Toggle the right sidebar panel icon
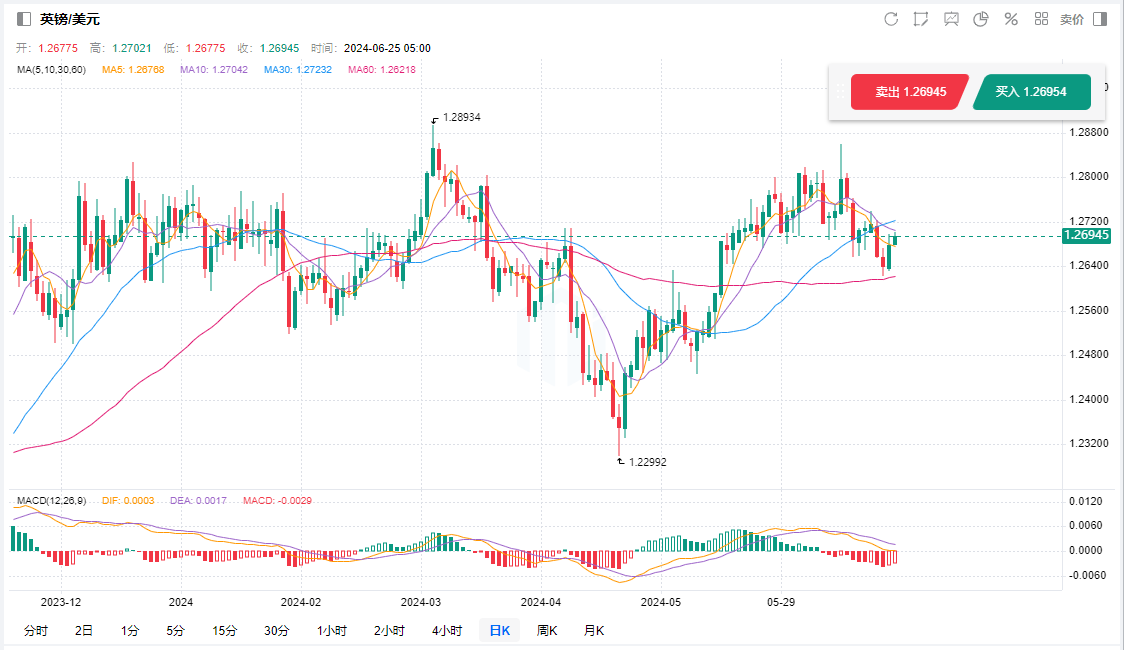 (x=1100, y=19)
